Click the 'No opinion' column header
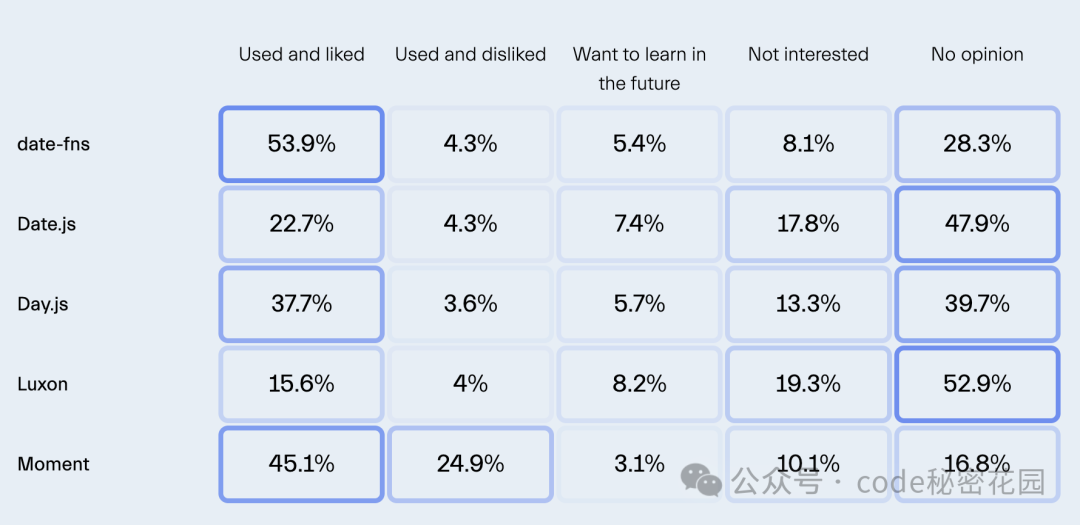 (x=977, y=54)
